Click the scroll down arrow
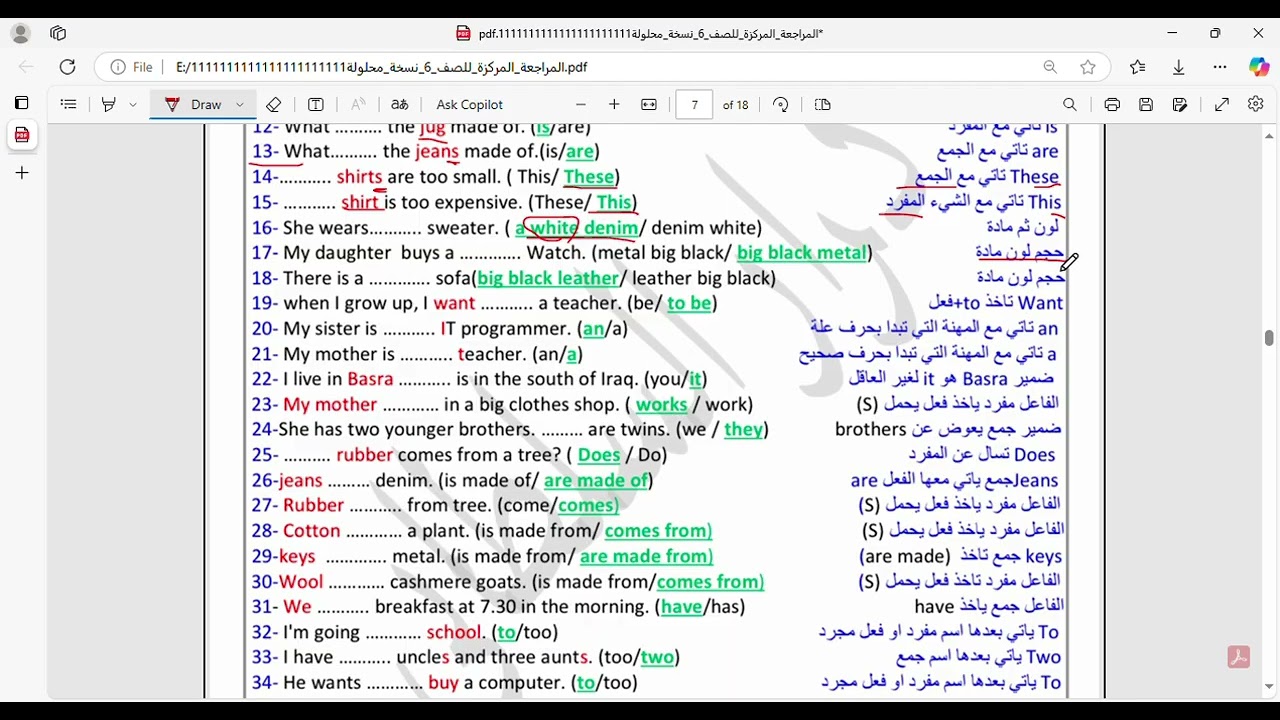Viewport: 1280px width, 720px height. [1269, 687]
